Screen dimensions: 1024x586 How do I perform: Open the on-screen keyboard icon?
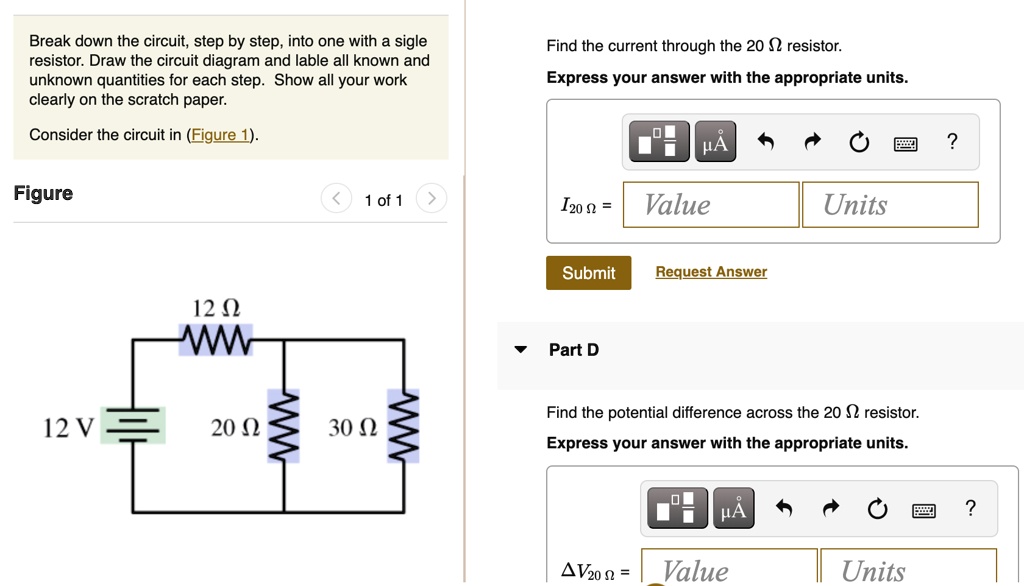point(907,143)
